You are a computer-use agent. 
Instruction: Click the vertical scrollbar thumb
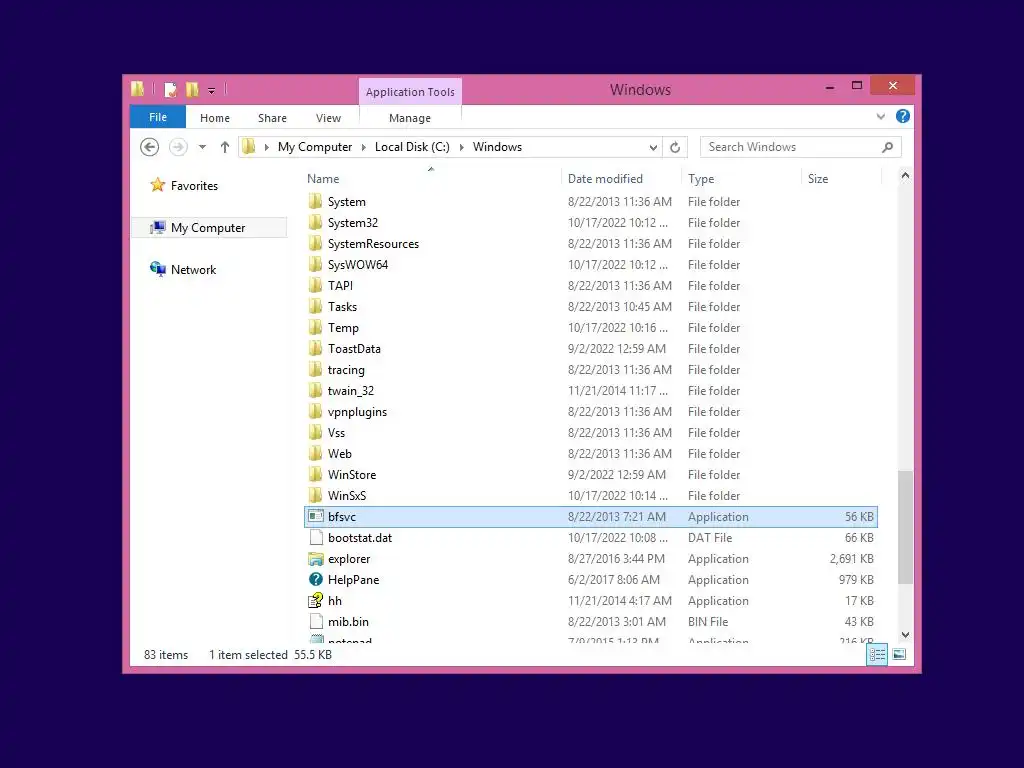905,527
